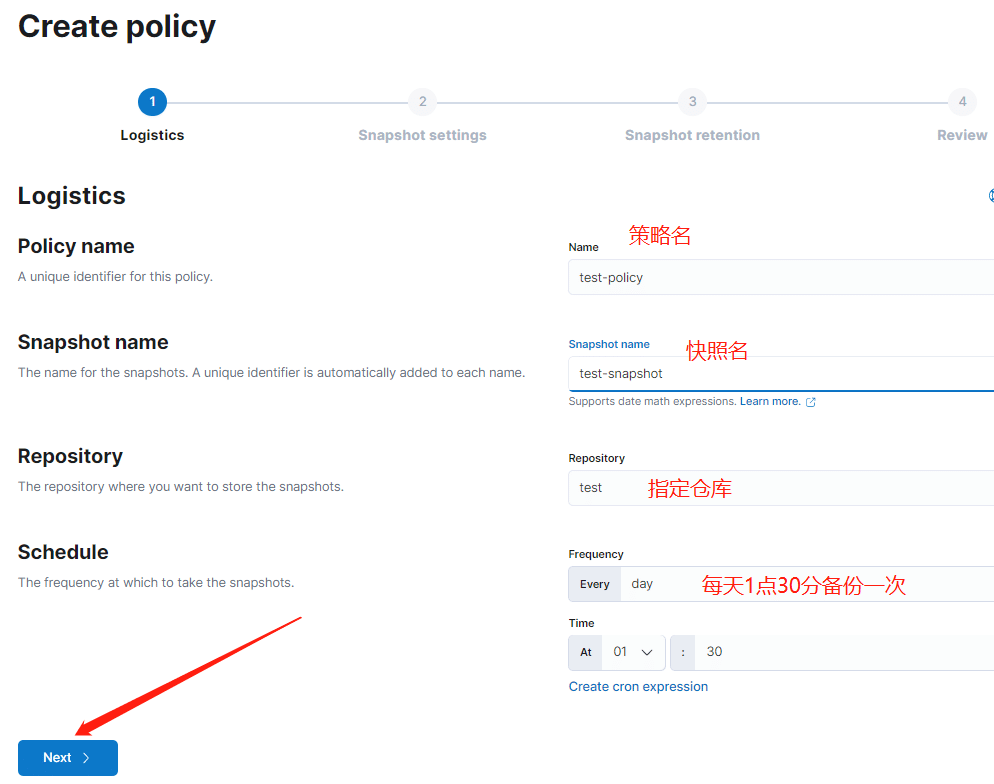The image size is (994, 784).
Task: Click the Policy name section heading
Action: click(x=76, y=246)
